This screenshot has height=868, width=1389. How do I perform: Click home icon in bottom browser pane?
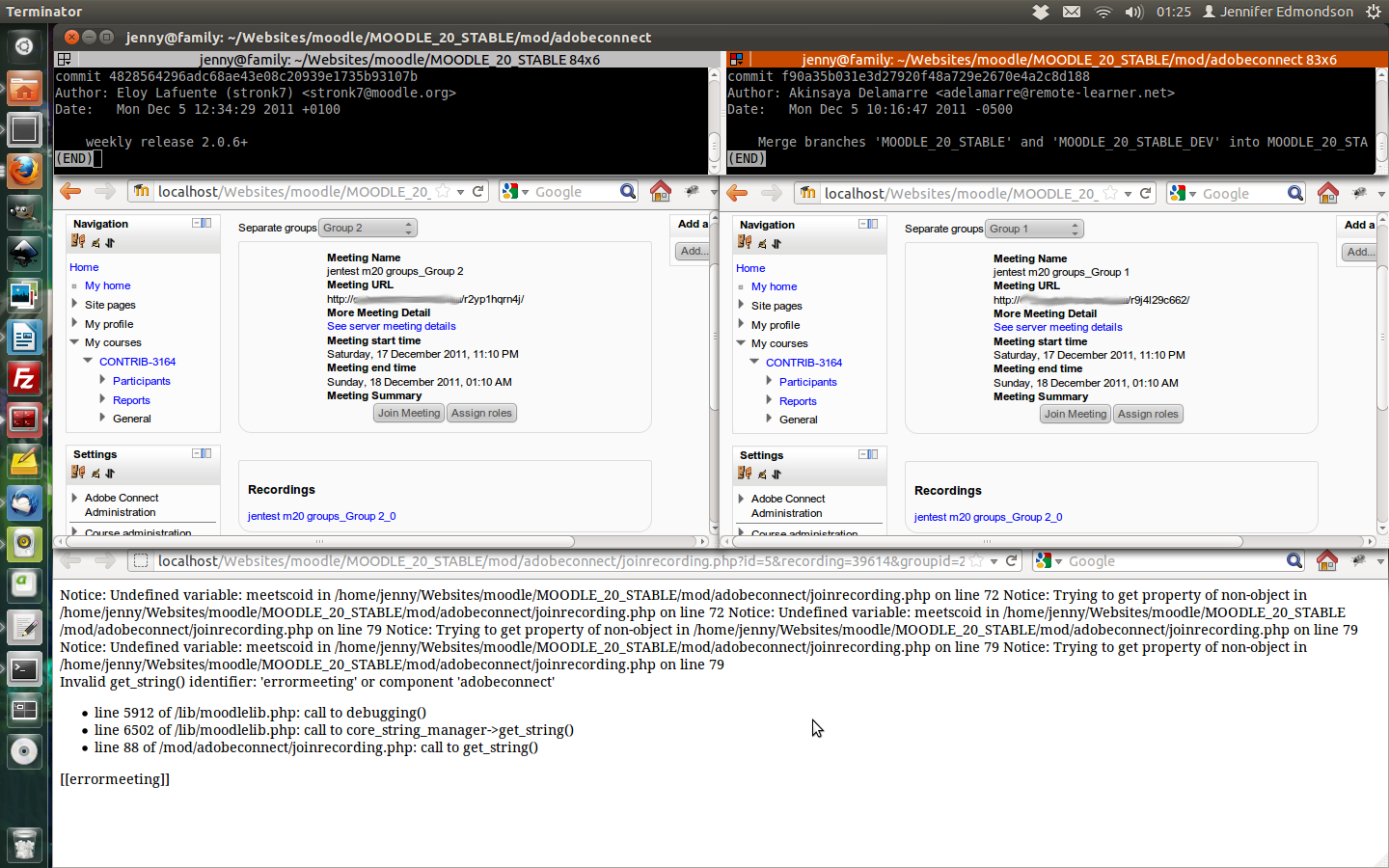tap(1327, 560)
